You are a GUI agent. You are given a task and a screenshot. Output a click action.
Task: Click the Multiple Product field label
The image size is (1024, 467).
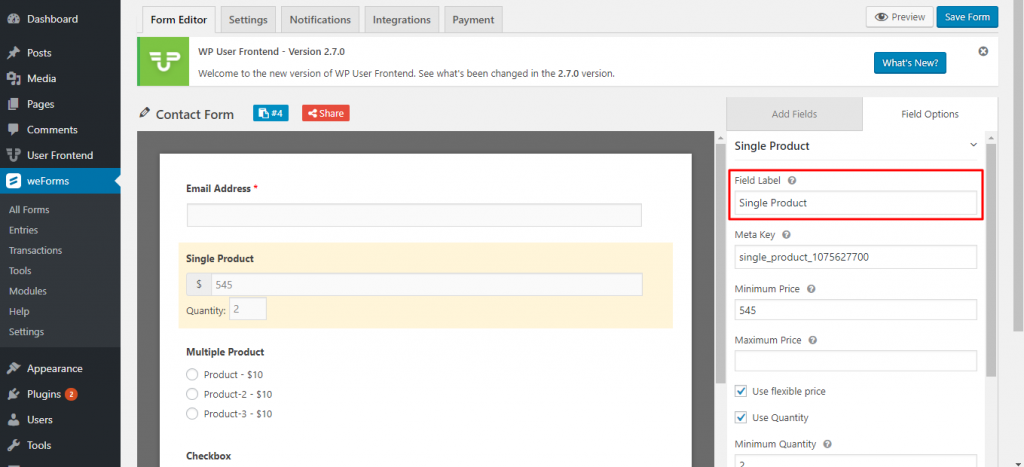click(225, 352)
